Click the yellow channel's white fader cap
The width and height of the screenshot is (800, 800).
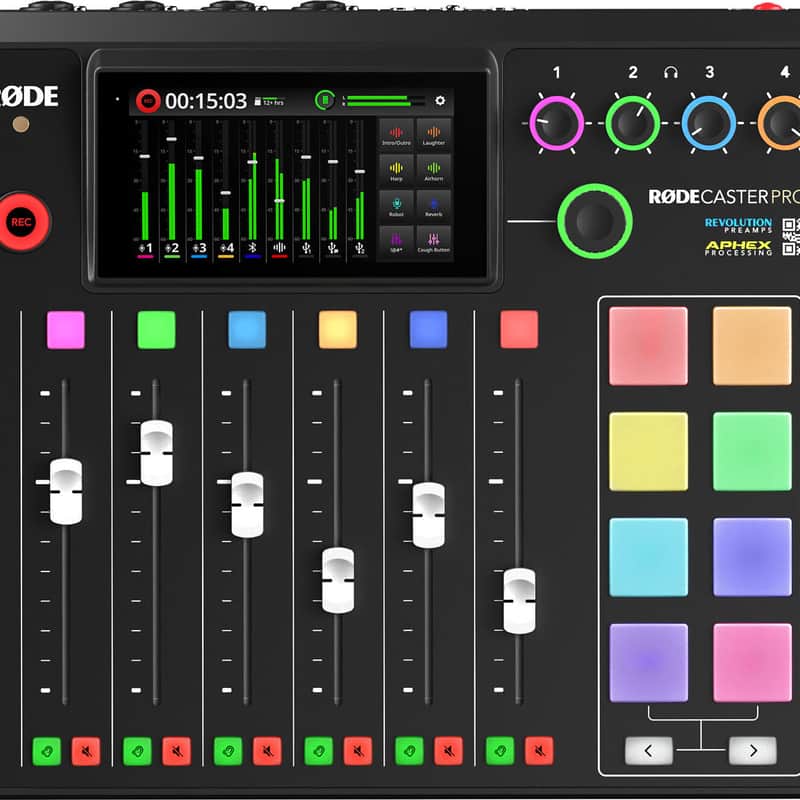coord(338,581)
